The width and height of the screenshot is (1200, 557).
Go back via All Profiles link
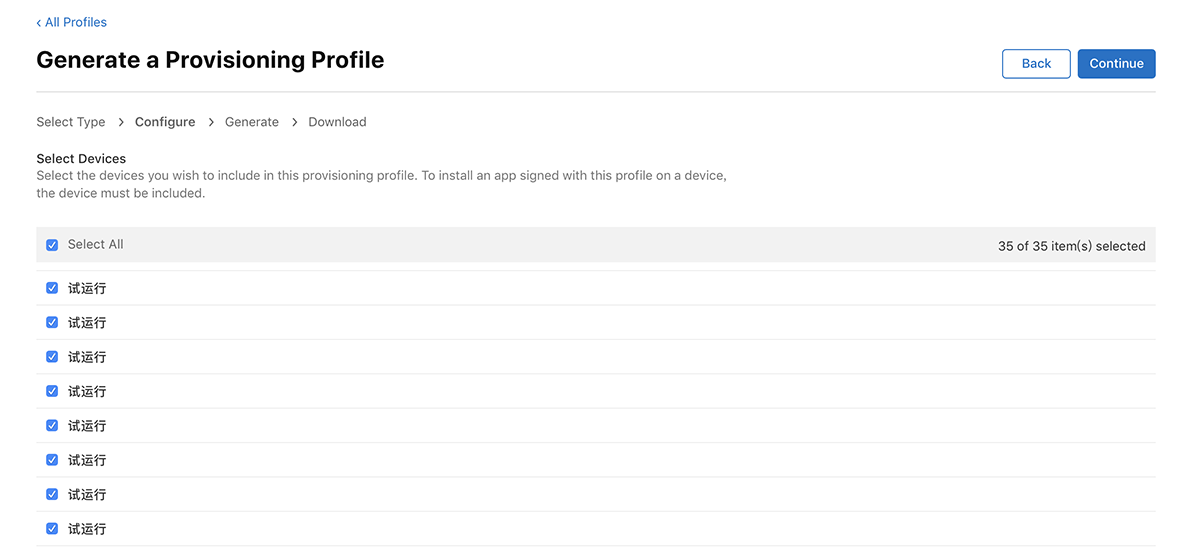point(71,22)
